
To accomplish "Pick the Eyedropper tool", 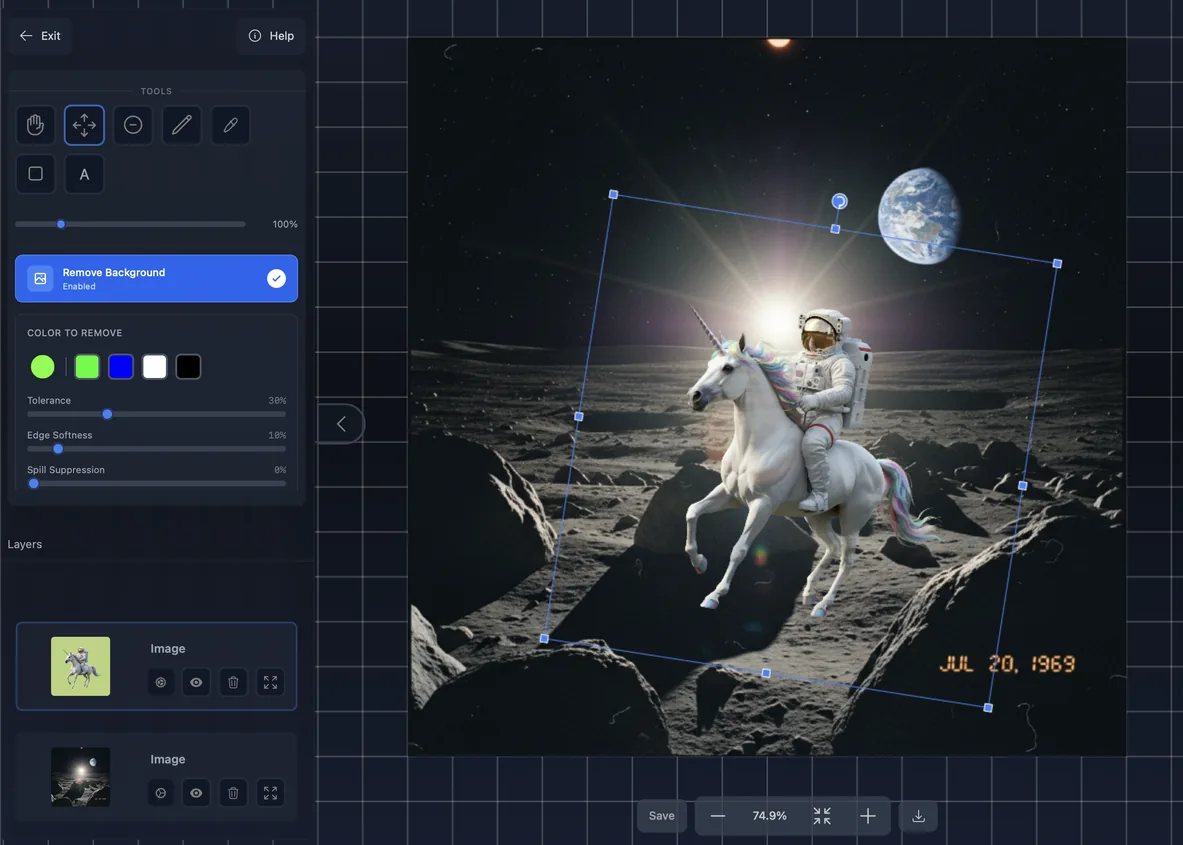I will pyautogui.click(x=230, y=124).
